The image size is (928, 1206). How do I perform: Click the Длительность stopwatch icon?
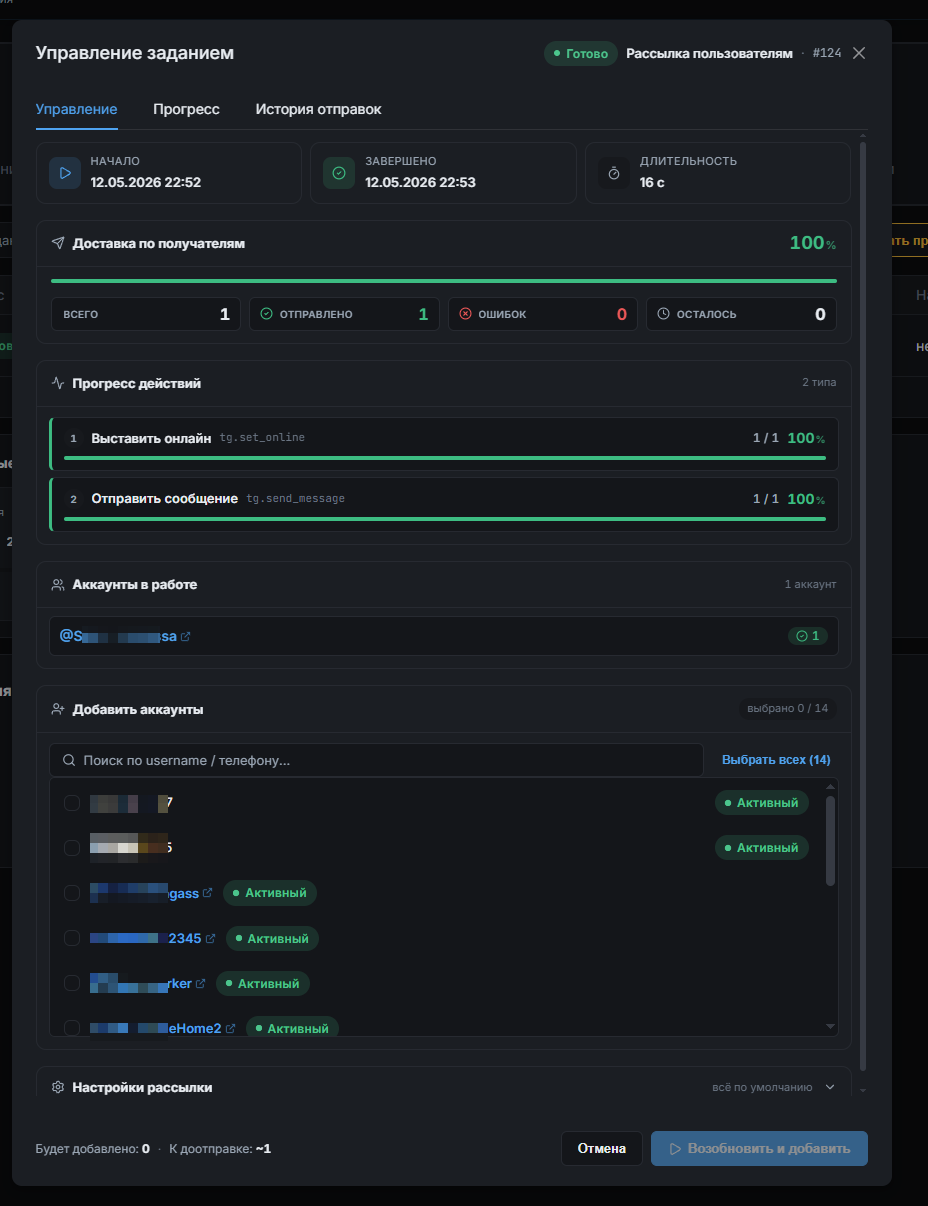pyautogui.click(x=614, y=173)
